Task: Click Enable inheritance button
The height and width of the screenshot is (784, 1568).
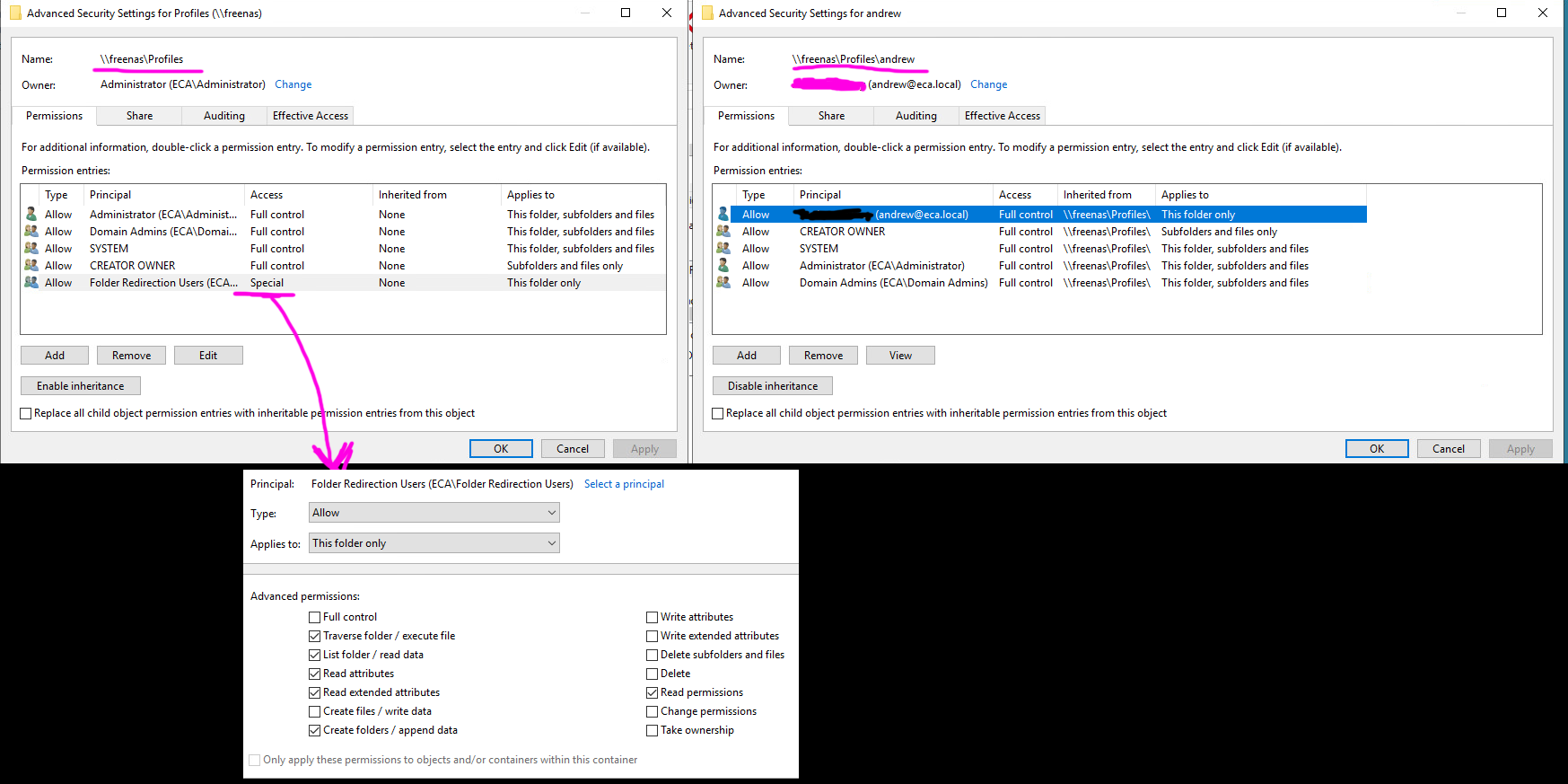Action: point(81,386)
